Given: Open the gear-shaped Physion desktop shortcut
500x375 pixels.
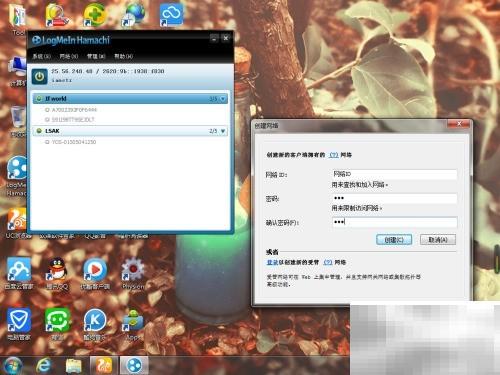Looking at the screenshot, I should pos(133,273).
